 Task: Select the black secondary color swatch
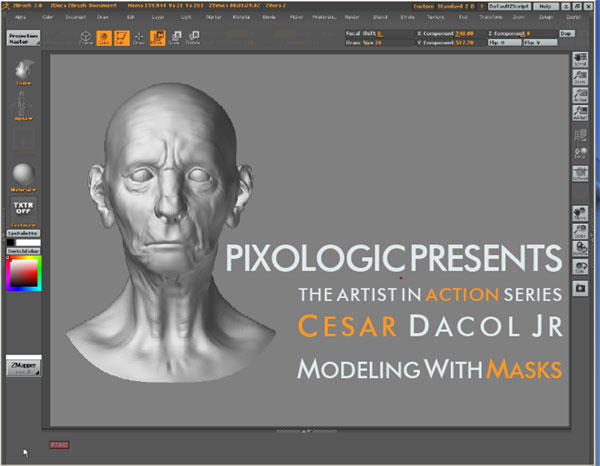click(10, 242)
